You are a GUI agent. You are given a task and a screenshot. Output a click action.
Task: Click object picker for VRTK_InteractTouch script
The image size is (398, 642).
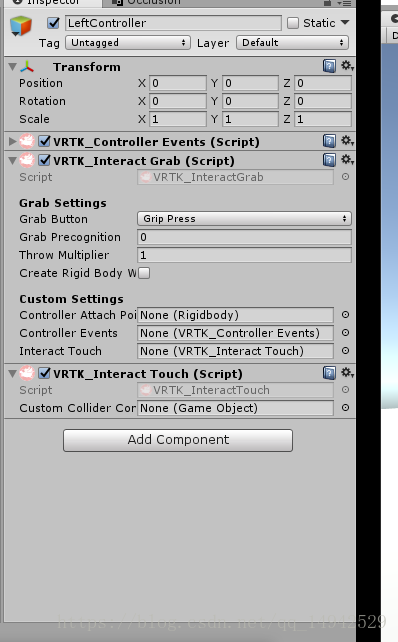(346, 390)
